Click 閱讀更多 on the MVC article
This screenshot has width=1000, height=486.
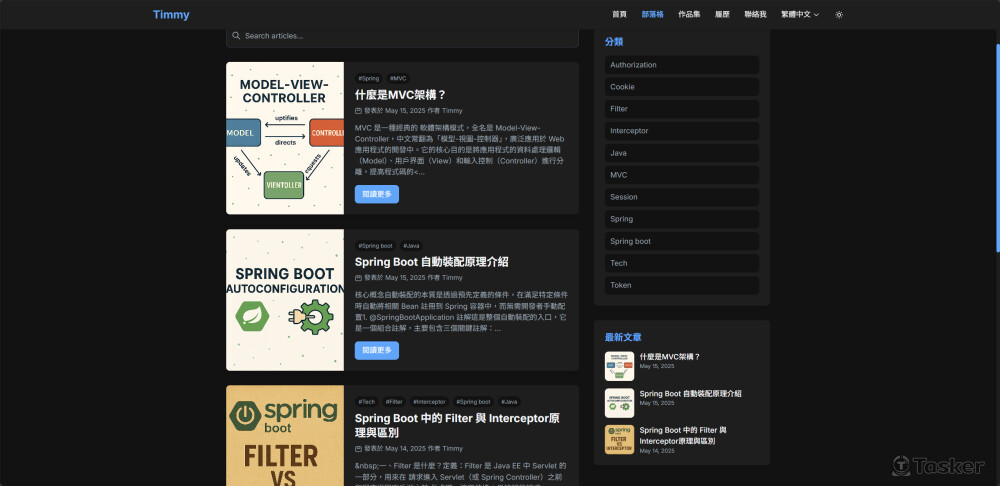pyautogui.click(x=377, y=194)
